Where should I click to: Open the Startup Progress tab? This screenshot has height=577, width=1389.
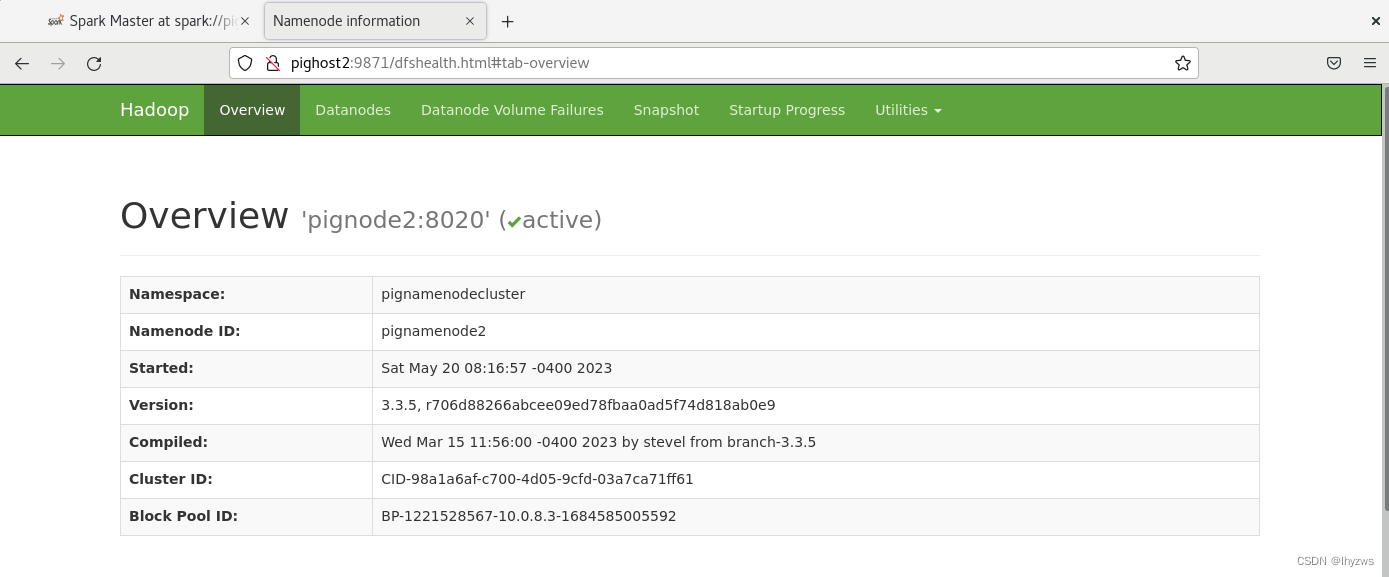pos(787,110)
